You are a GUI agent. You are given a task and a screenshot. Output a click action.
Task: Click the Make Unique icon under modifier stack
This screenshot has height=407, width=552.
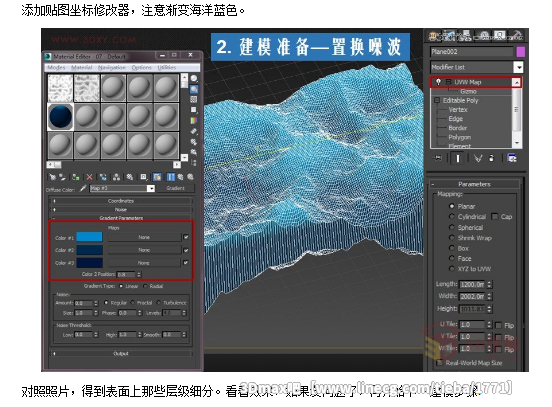478,158
